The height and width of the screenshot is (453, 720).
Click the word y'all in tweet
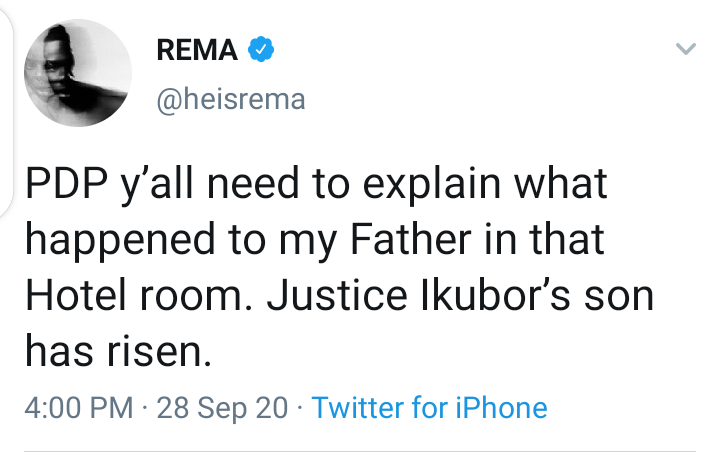tap(155, 184)
